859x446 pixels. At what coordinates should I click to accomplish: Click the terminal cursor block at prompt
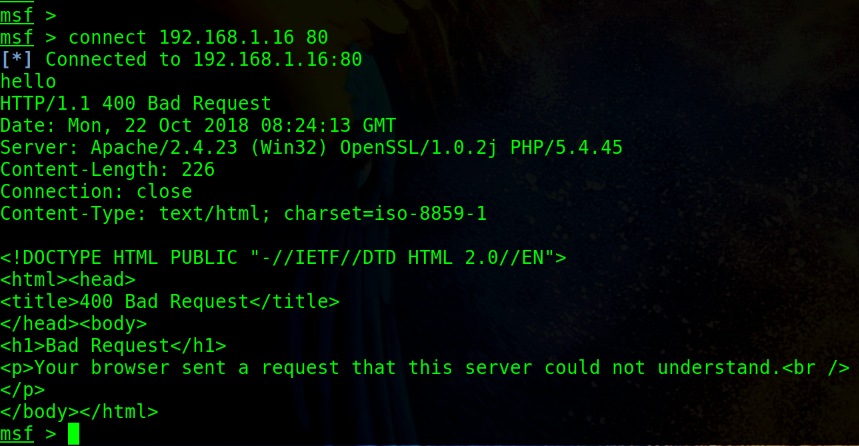point(73,434)
